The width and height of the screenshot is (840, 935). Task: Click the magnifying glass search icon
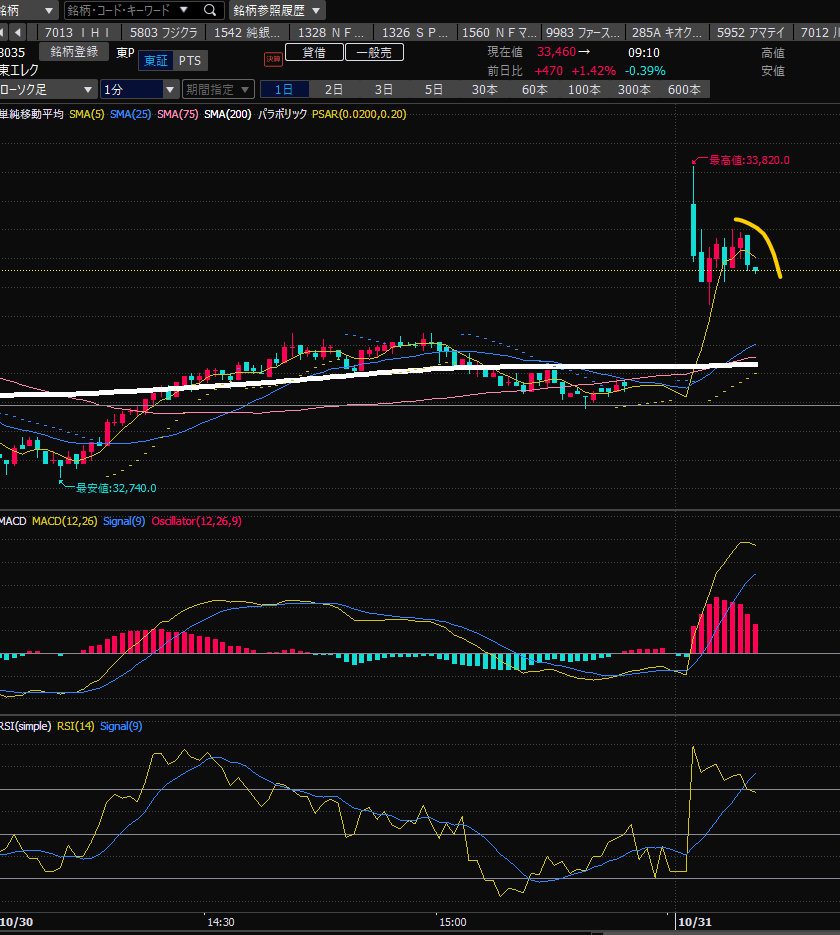point(209,10)
